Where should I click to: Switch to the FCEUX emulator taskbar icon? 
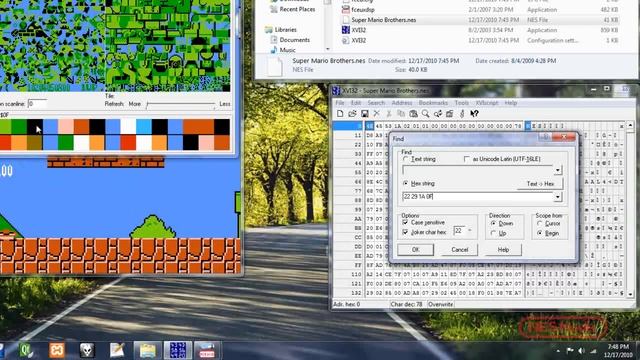click(x=207, y=350)
